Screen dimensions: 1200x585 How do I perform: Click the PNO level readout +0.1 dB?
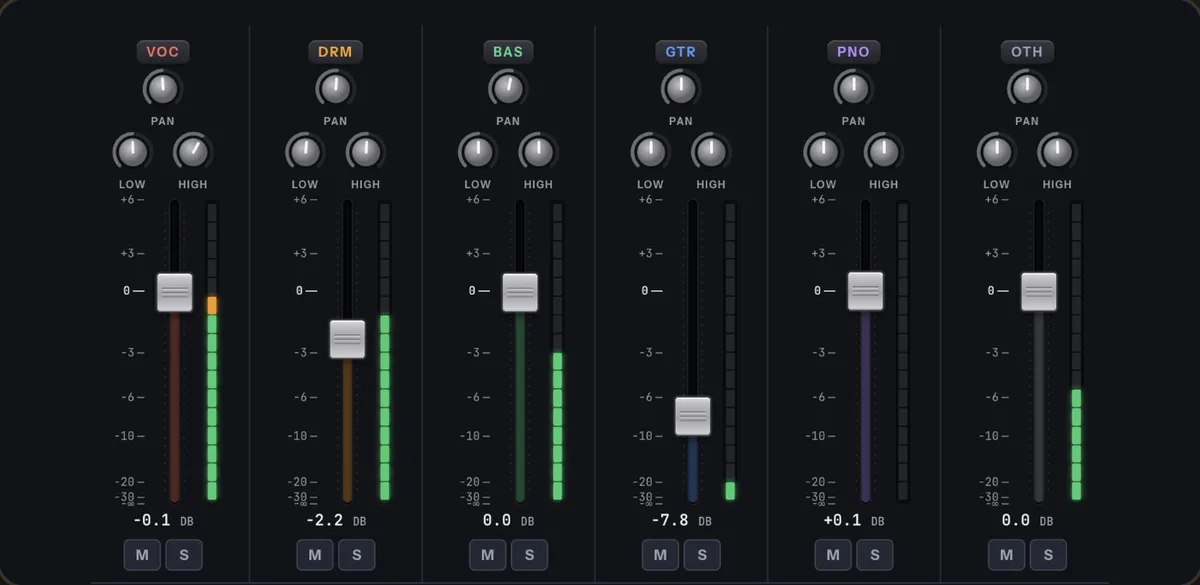tap(855, 520)
